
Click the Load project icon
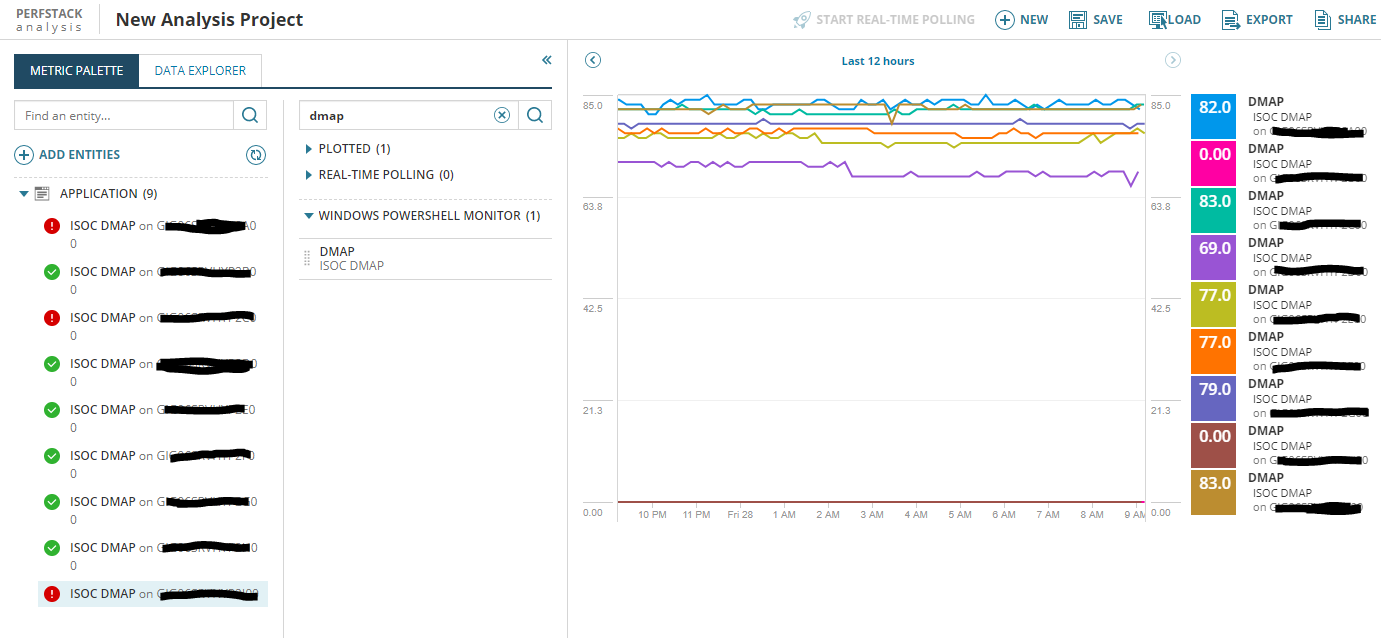pyautogui.click(x=1159, y=20)
